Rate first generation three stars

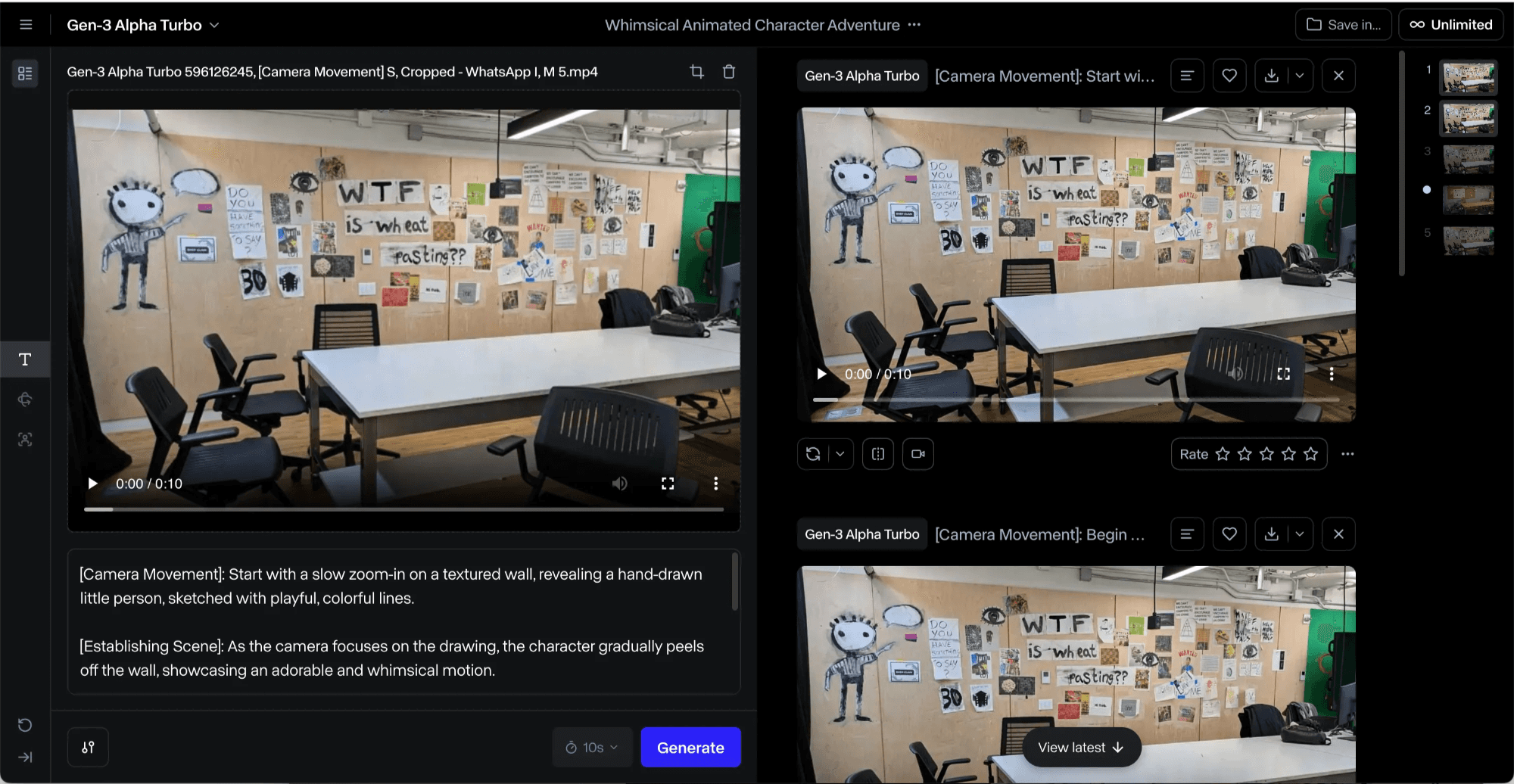point(1266,454)
